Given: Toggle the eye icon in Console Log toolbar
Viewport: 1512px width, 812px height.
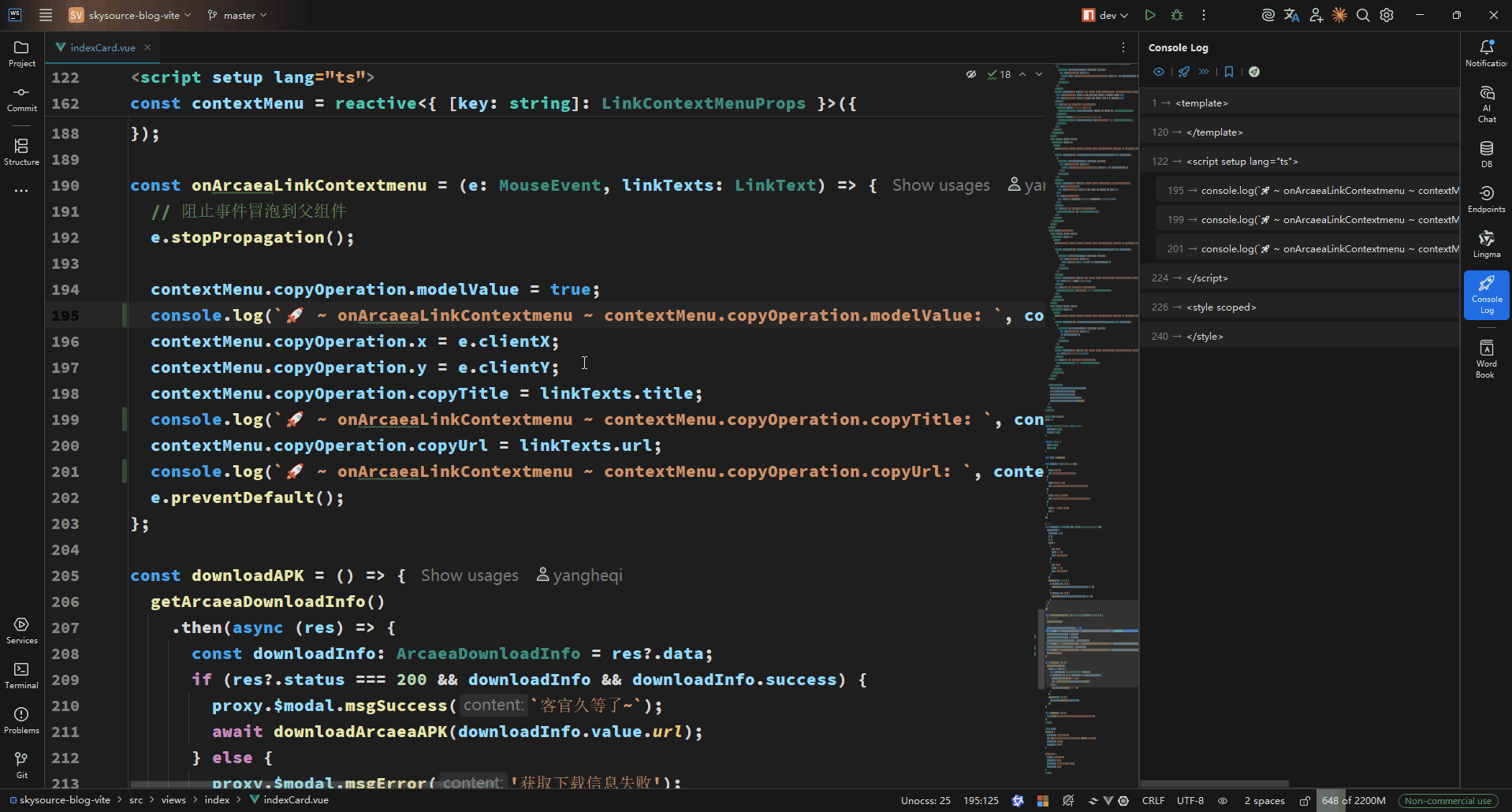Looking at the screenshot, I should (x=1159, y=72).
